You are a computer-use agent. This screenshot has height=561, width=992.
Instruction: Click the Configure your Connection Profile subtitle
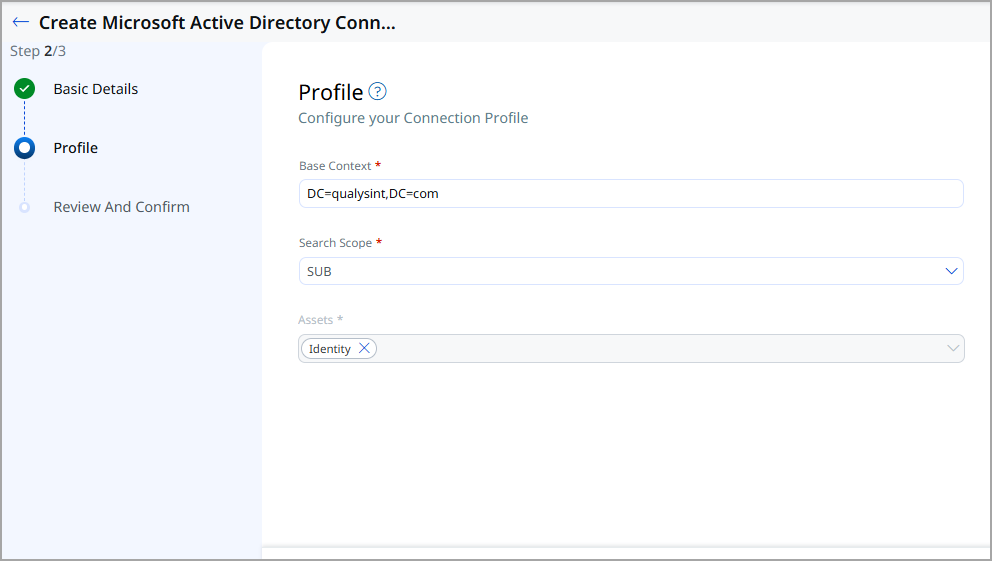(413, 118)
